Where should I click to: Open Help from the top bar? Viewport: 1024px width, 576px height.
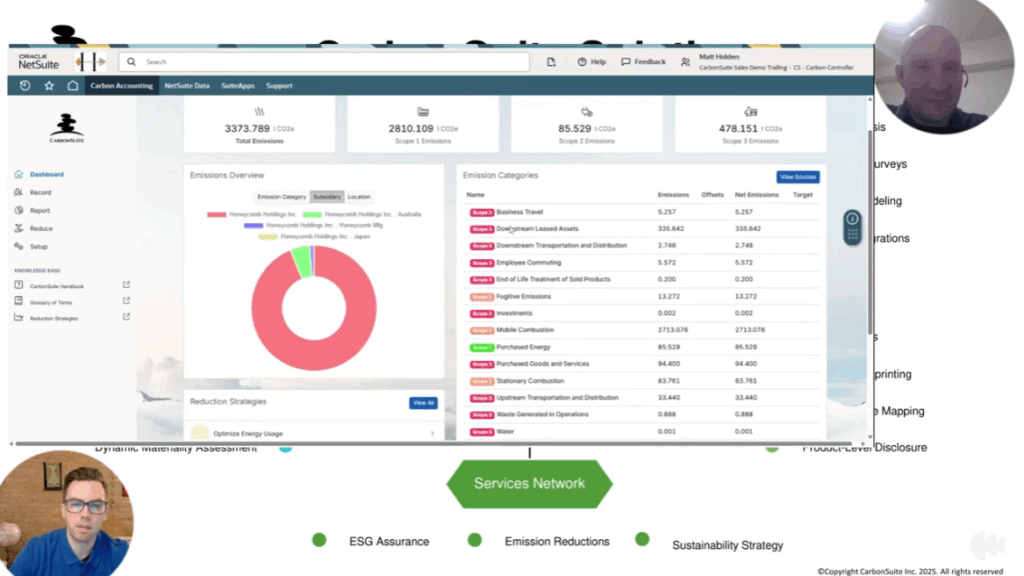tap(592, 61)
